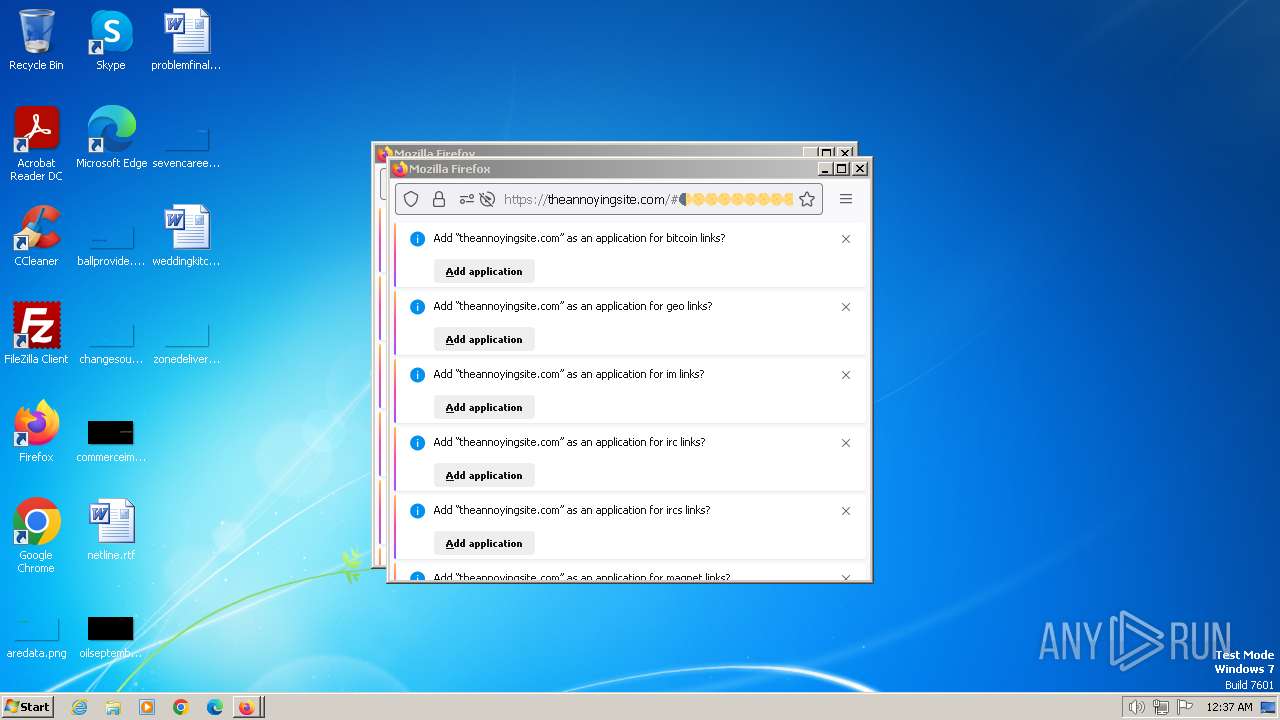
Task: Open Microsoft Edge desktop shortcut
Action: tap(111, 138)
